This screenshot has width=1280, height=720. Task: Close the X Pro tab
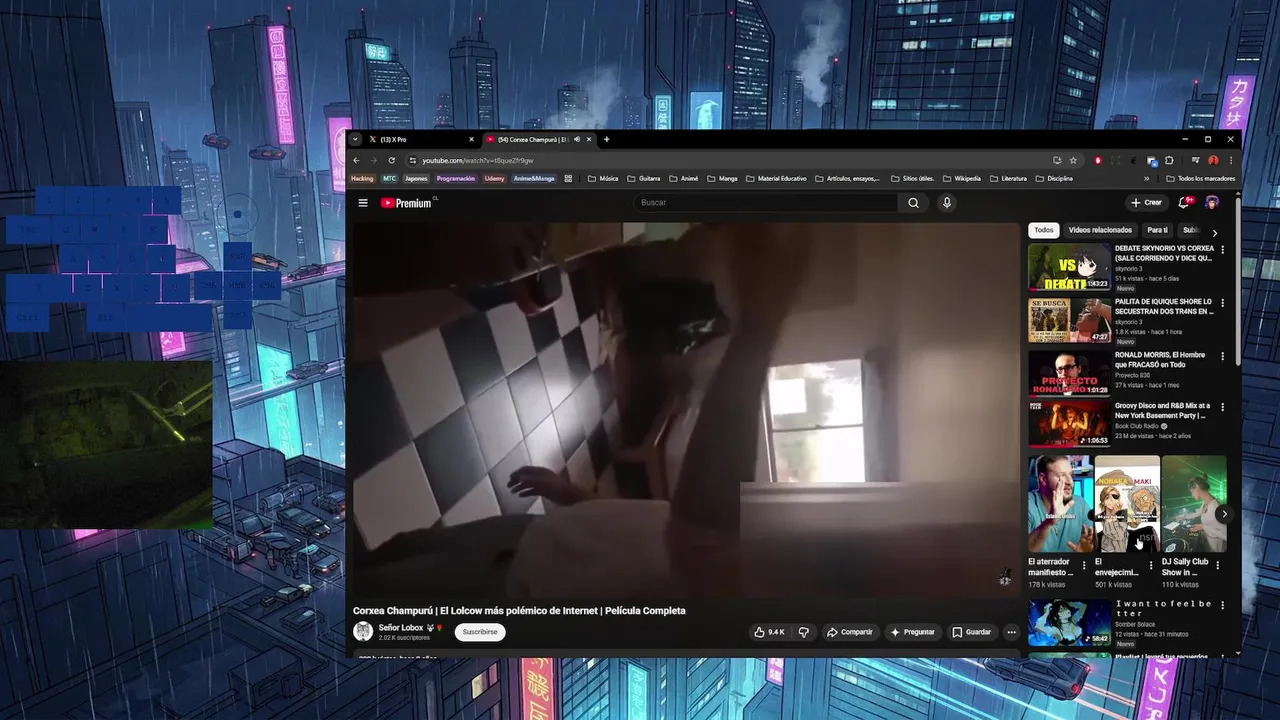coord(471,139)
